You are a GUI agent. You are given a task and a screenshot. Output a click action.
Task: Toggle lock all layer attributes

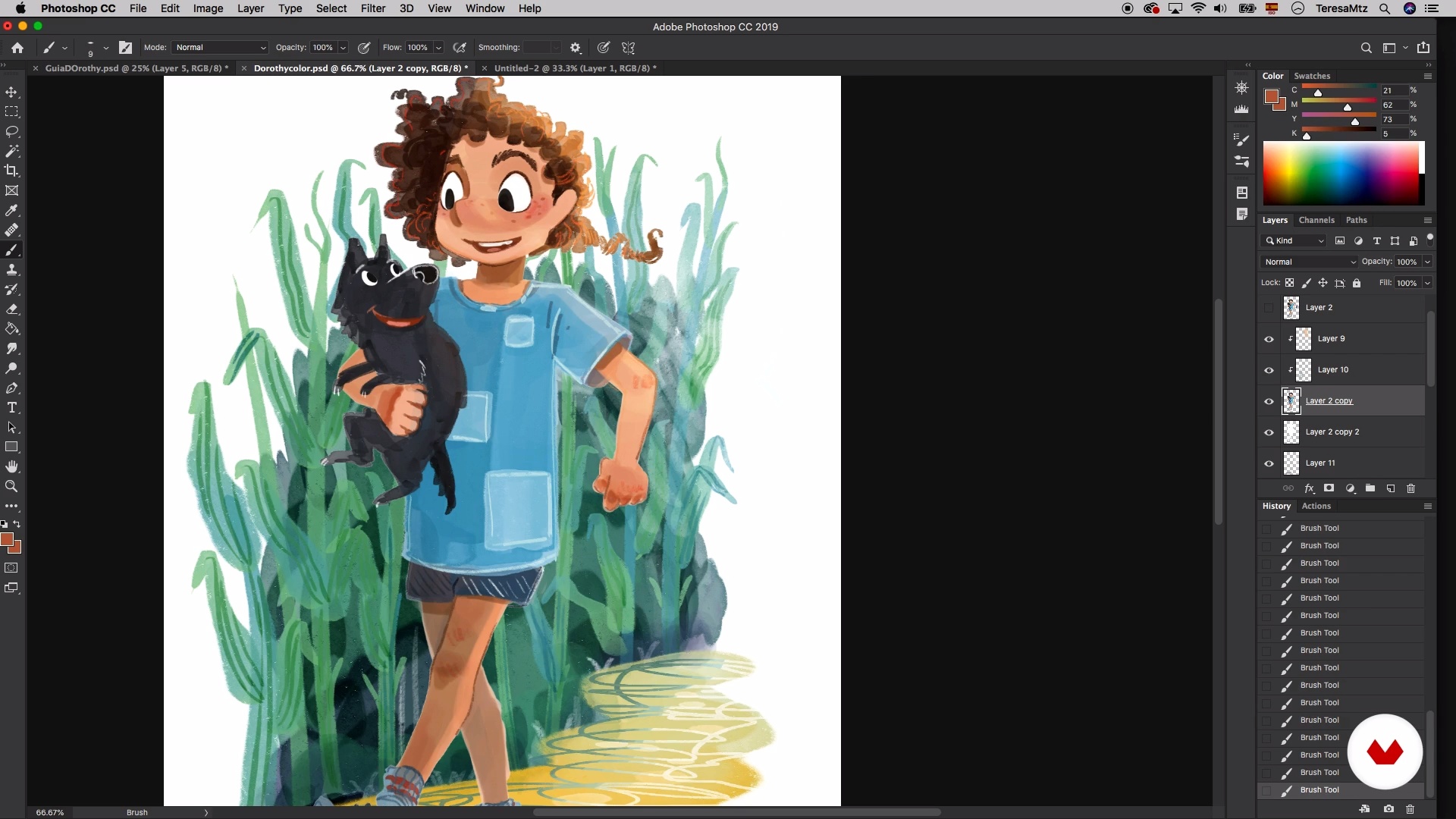[x=1357, y=283]
